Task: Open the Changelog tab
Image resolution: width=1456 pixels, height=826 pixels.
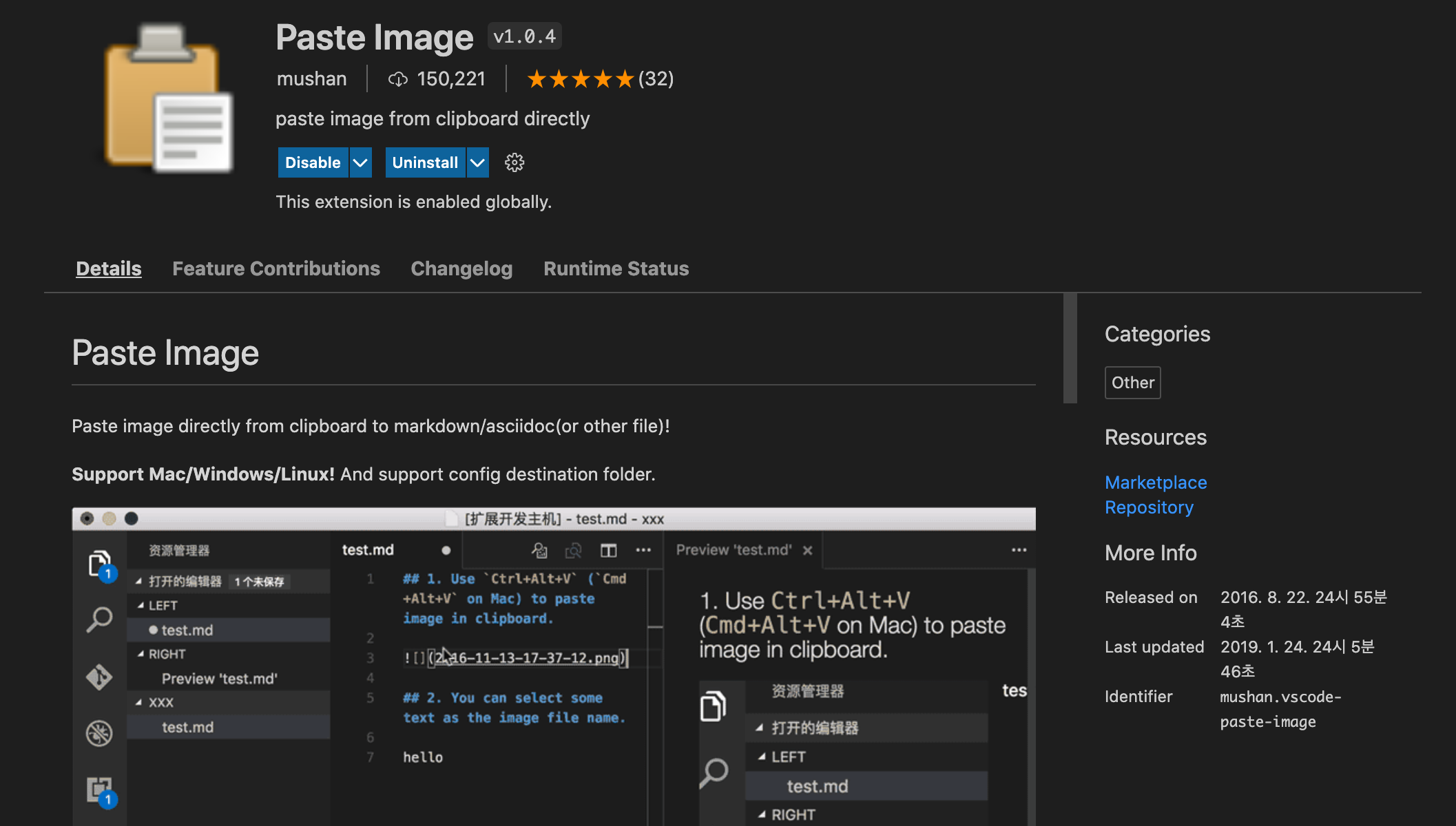Action: coord(461,268)
